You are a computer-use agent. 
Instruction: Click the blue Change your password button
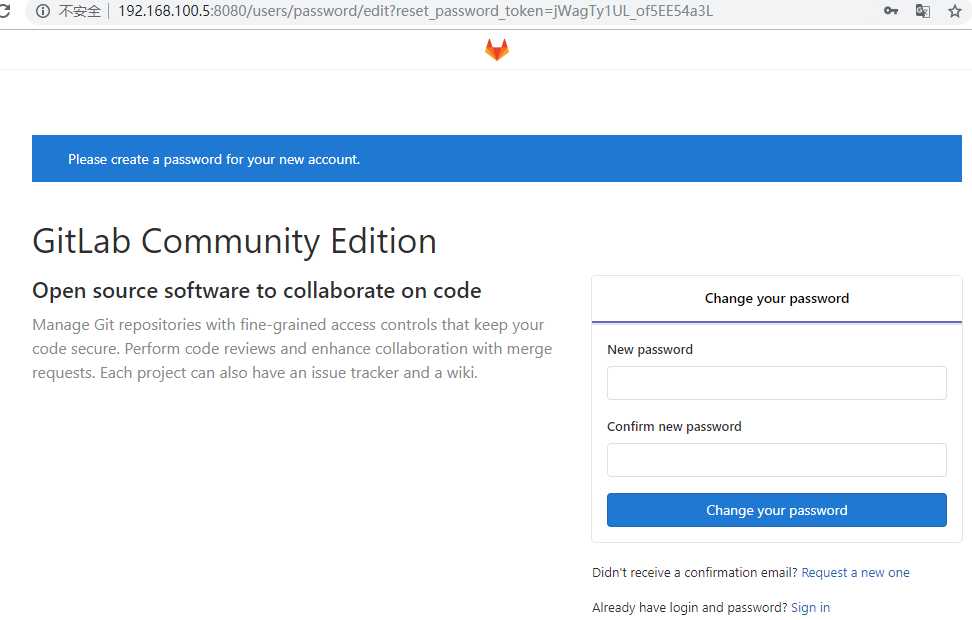(776, 510)
